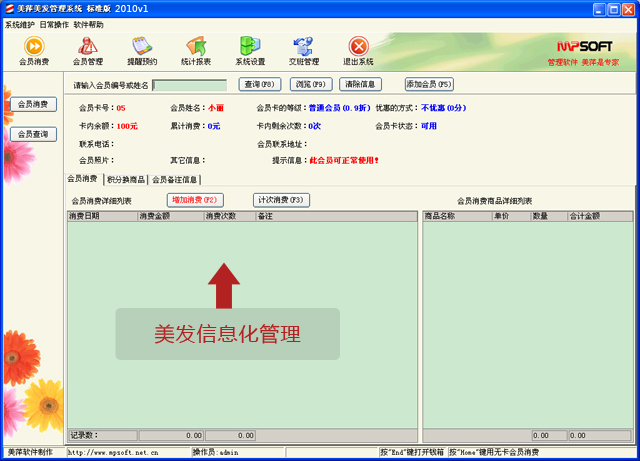640x461 pixels.
Task: Click the 提醒预约 reminder icon
Action: pyautogui.click(x=142, y=50)
